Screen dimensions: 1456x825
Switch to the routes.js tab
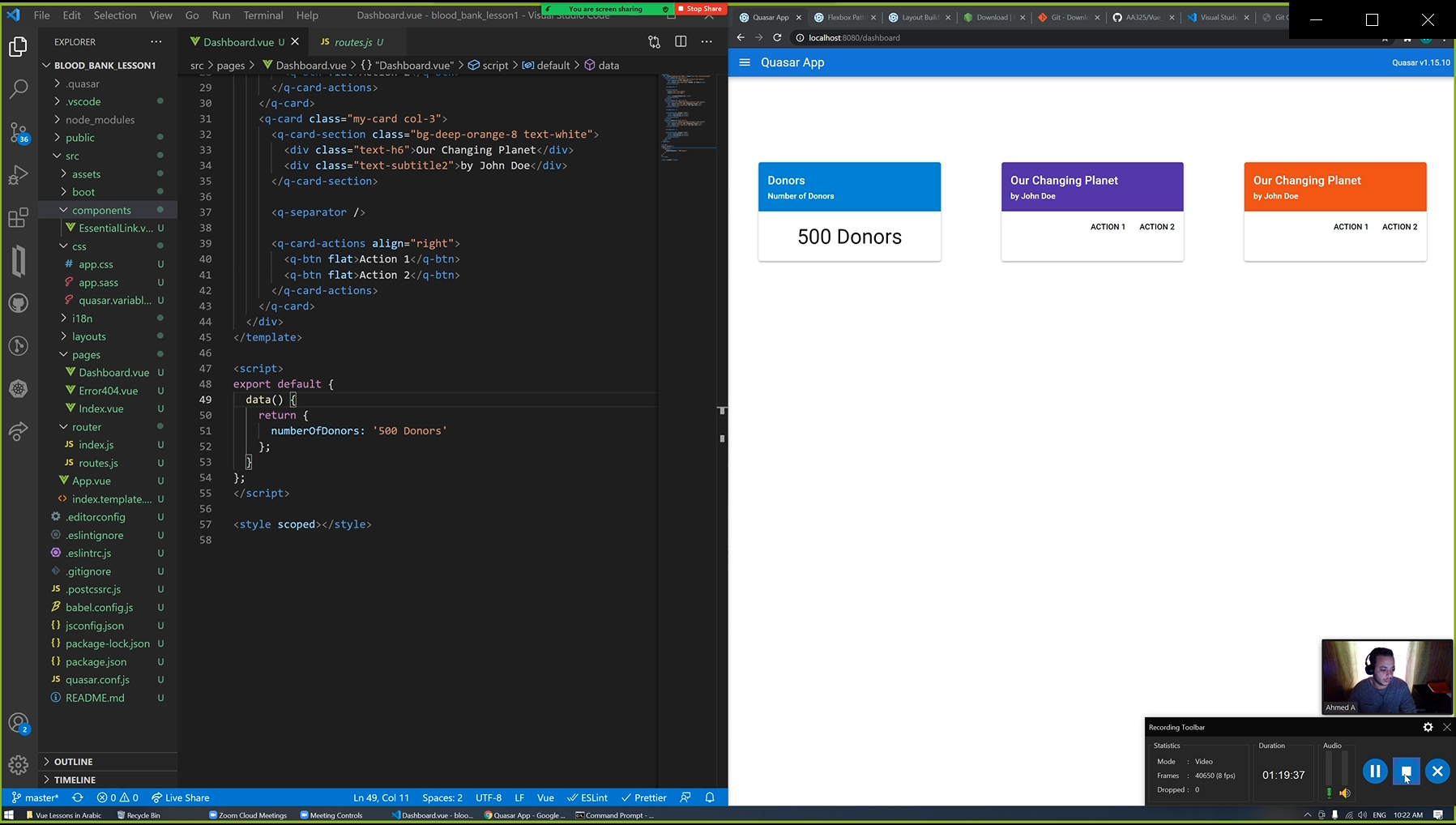point(354,41)
